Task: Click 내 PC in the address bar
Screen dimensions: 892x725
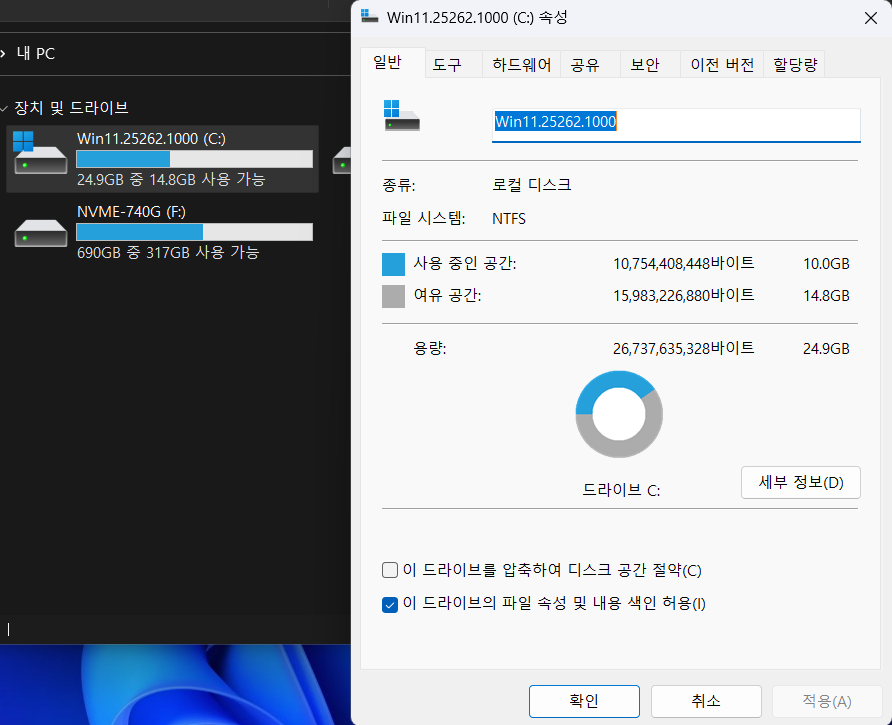Action: [36, 53]
